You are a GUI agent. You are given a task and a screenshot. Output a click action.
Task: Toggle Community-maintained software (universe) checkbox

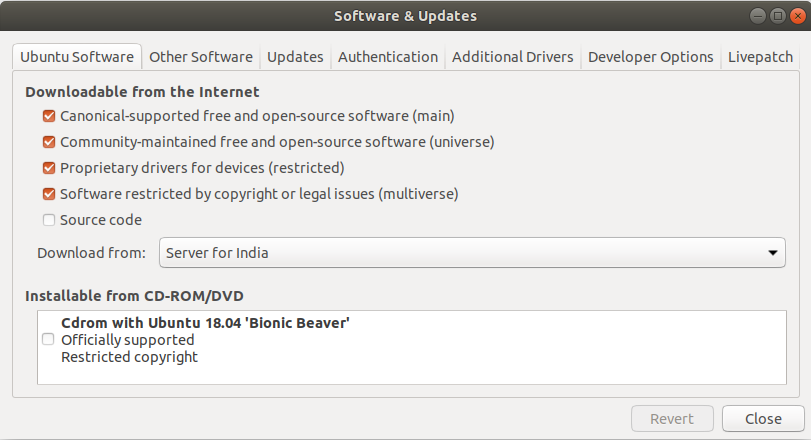49,142
